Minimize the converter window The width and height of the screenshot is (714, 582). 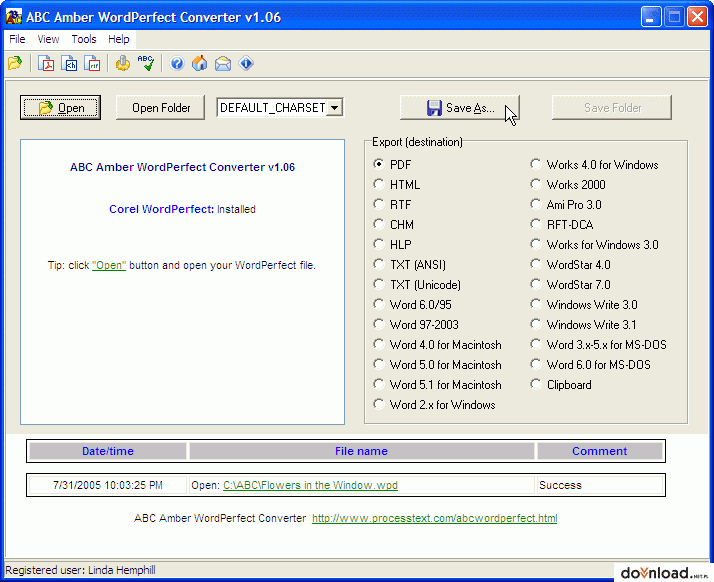(x=651, y=17)
